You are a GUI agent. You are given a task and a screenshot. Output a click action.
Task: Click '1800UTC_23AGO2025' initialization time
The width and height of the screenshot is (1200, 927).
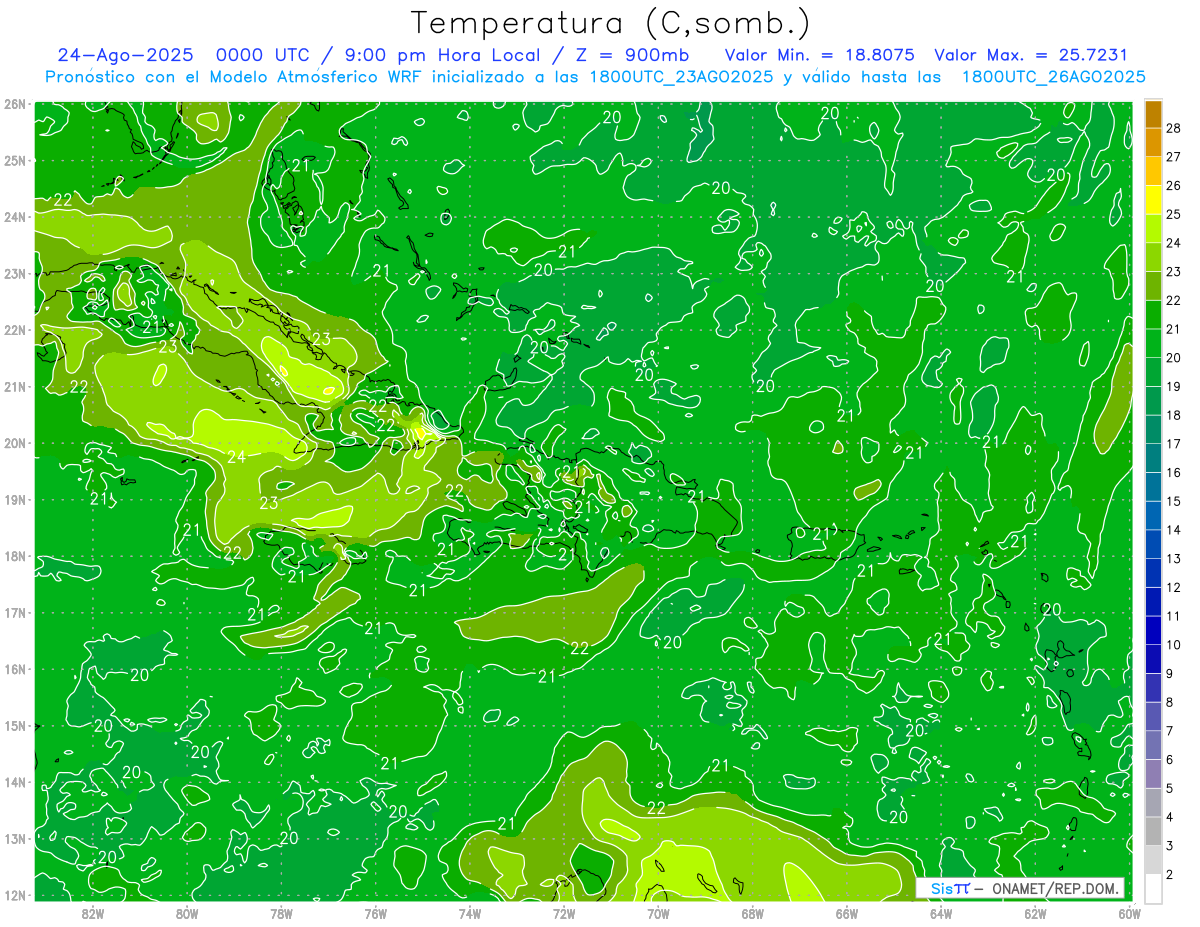pyautogui.click(x=680, y=76)
